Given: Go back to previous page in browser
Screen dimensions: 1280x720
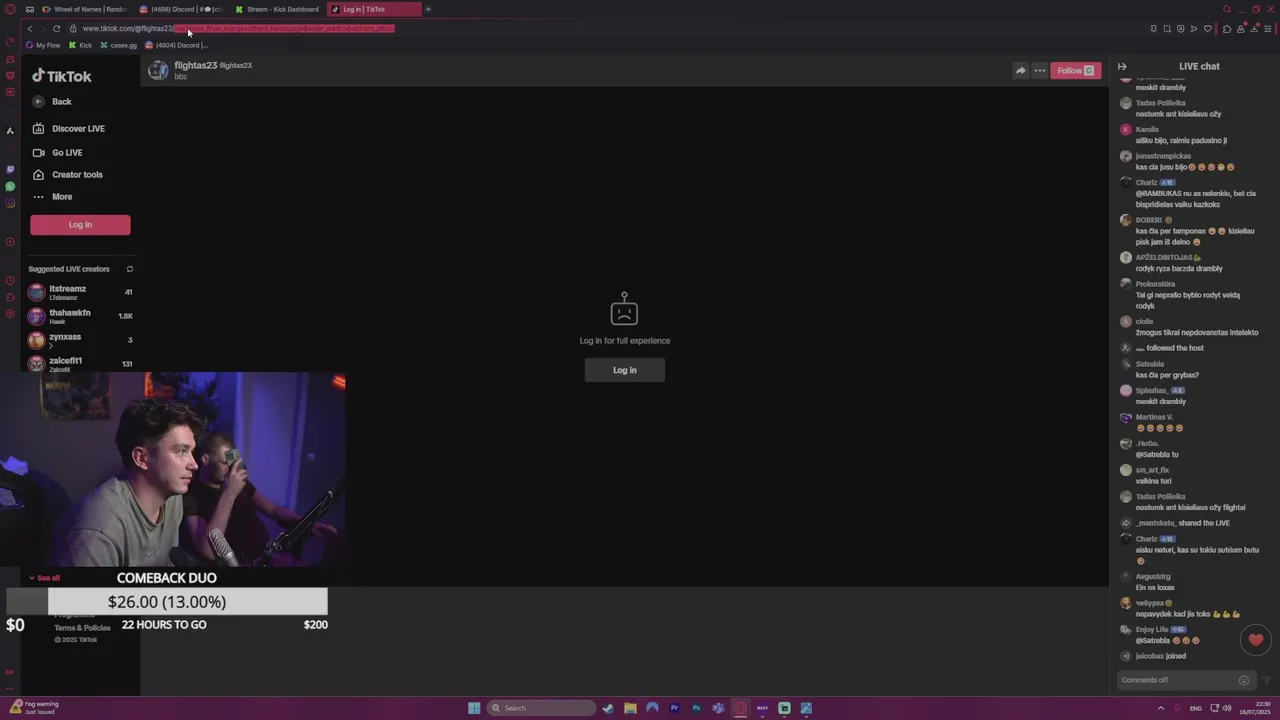Looking at the screenshot, I should click(x=30, y=28).
